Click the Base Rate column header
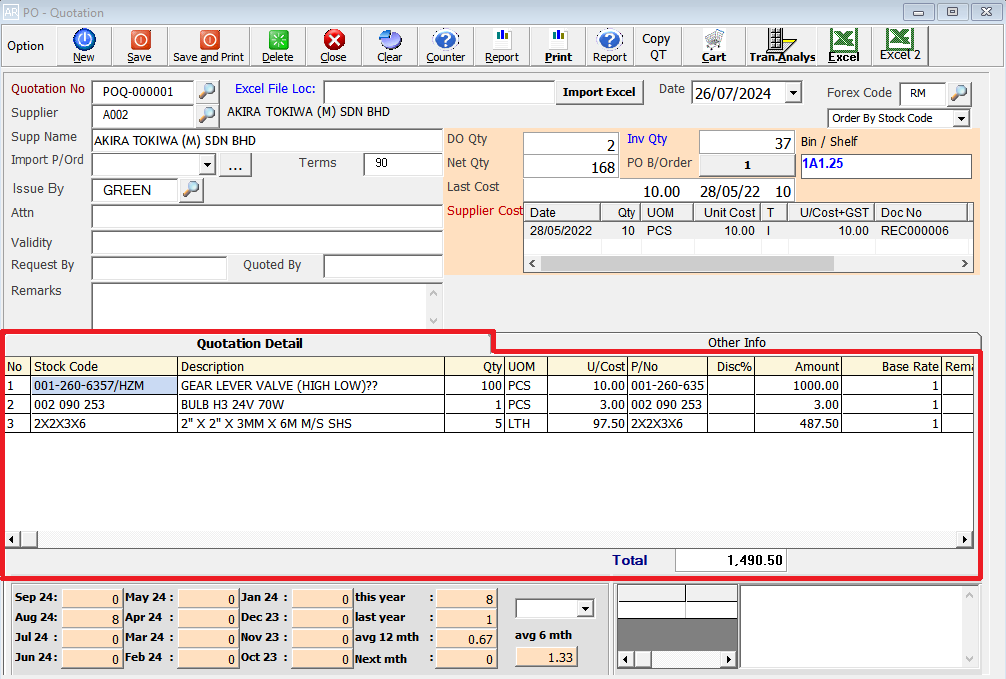1006x679 pixels. [891, 366]
